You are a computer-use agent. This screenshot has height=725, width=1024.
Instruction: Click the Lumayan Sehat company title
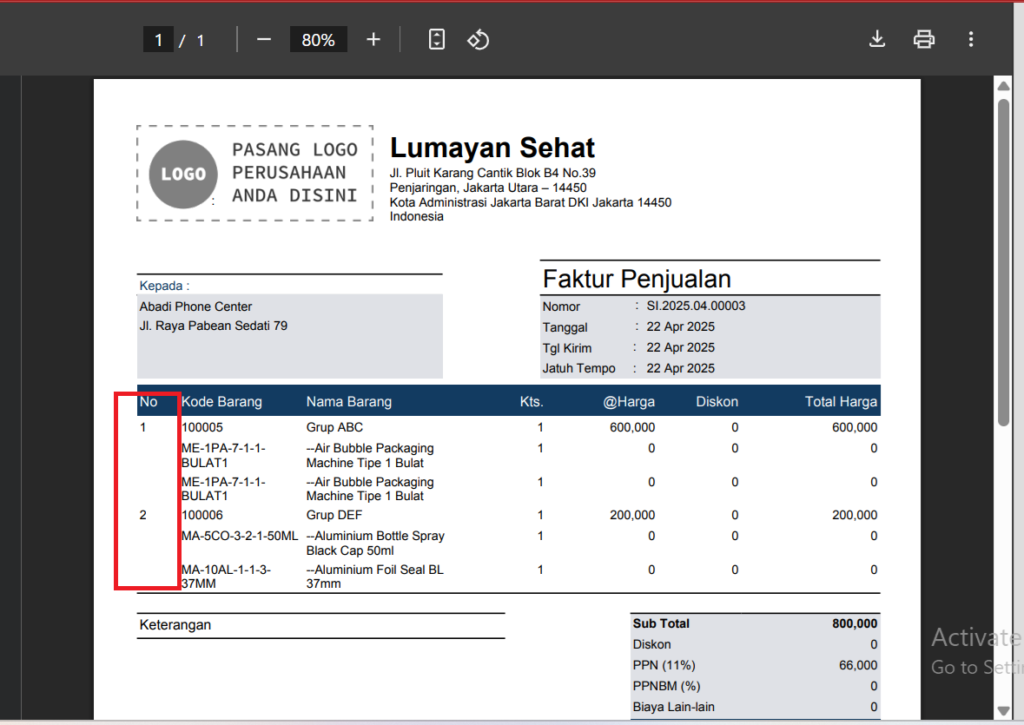(x=492, y=148)
